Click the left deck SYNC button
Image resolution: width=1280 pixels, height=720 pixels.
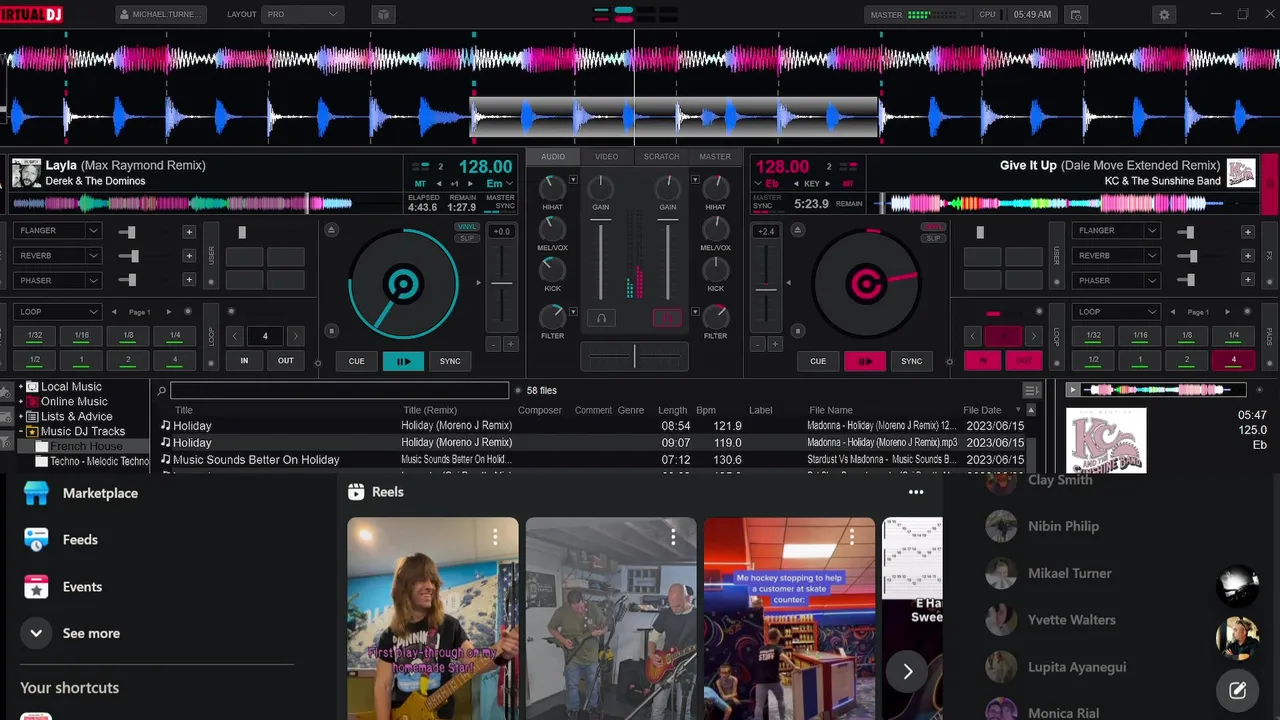click(450, 361)
